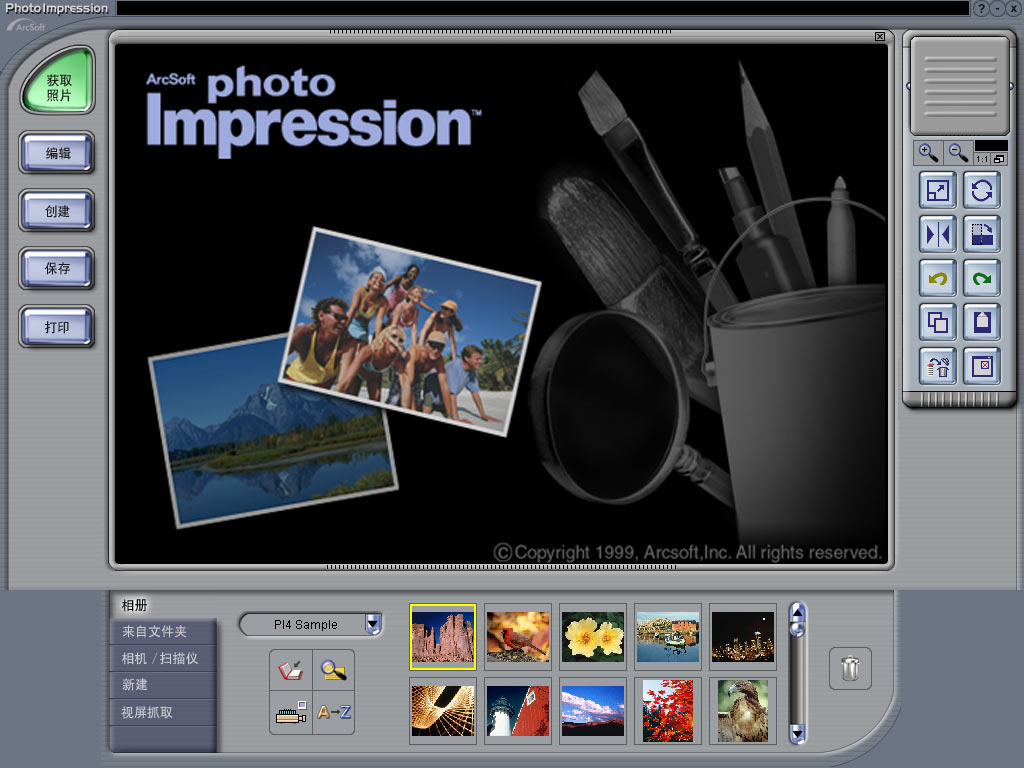The image size is (1024, 768).
Task: Open the PI4 Sample album dropdown
Action: [x=373, y=625]
